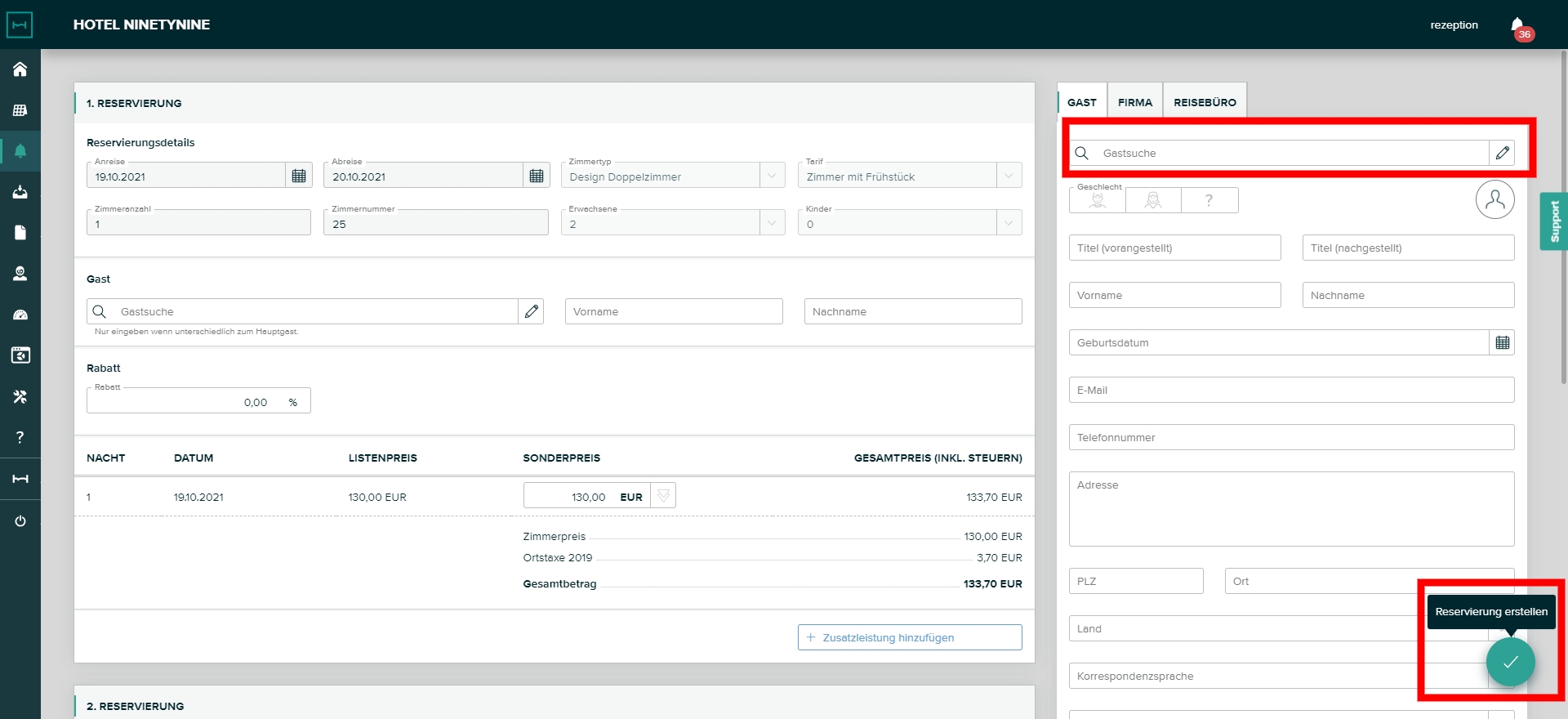Switch to the FIRMA tab
The height and width of the screenshot is (719, 1568).
point(1134,102)
